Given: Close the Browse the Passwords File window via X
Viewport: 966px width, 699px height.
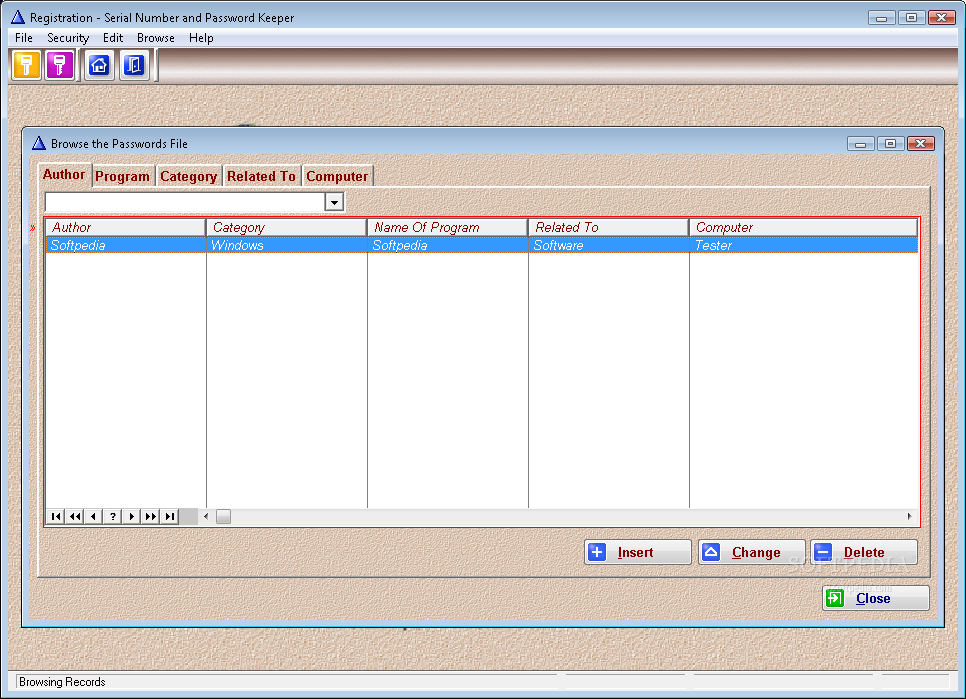Looking at the screenshot, I should click(x=920, y=143).
